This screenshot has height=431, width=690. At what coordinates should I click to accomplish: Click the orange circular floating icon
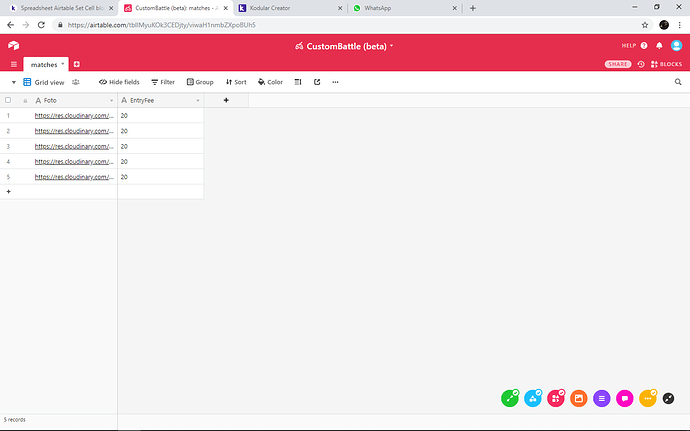point(579,398)
